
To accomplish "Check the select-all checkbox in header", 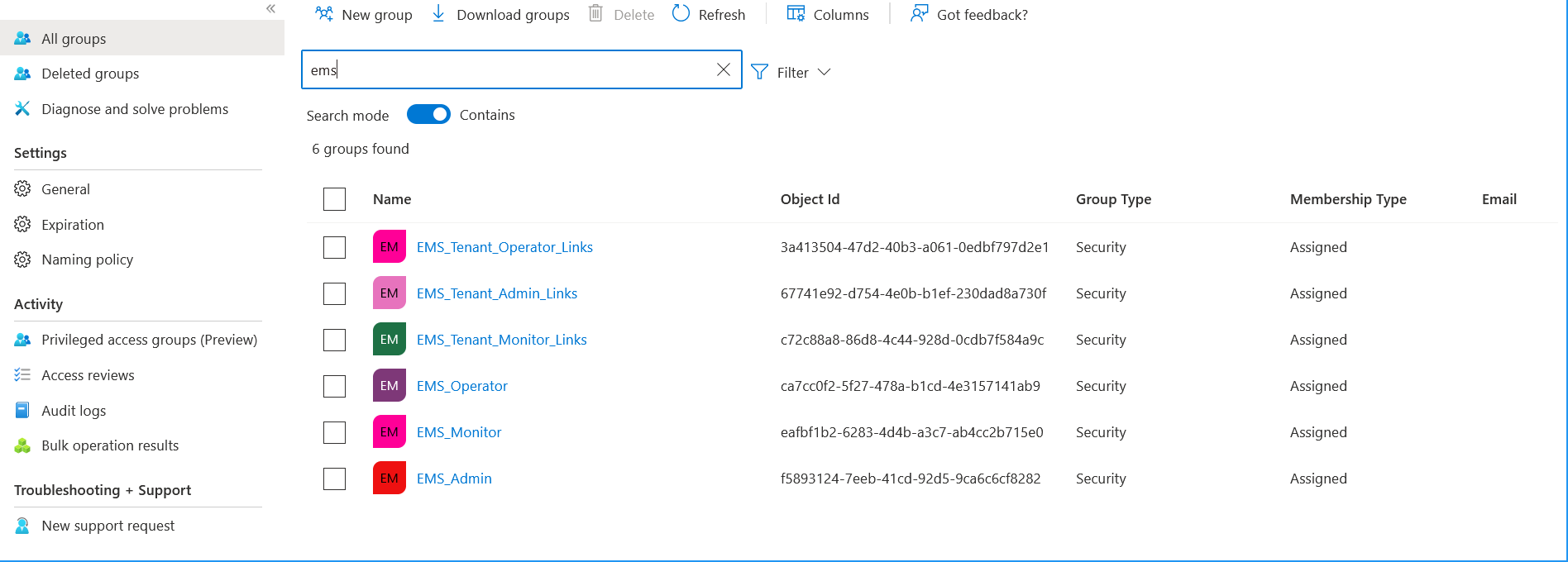I will tap(334, 199).
